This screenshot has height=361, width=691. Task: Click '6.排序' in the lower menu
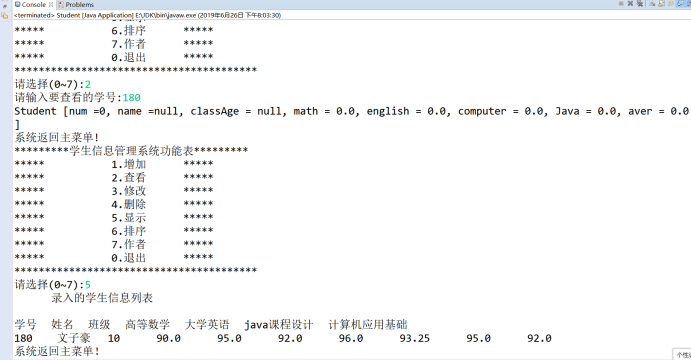pos(128,231)
